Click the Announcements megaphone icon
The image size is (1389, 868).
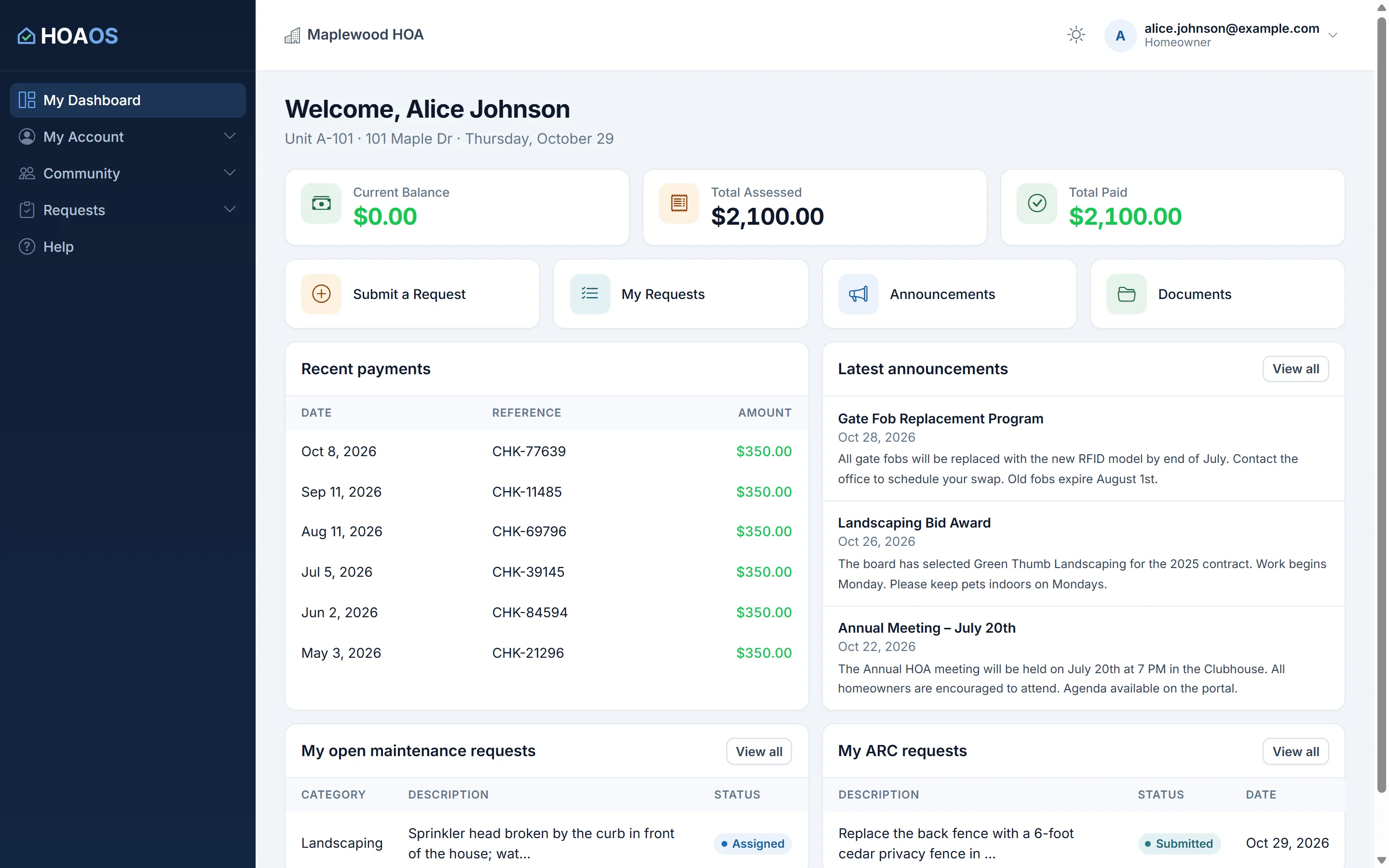[858, 294]
